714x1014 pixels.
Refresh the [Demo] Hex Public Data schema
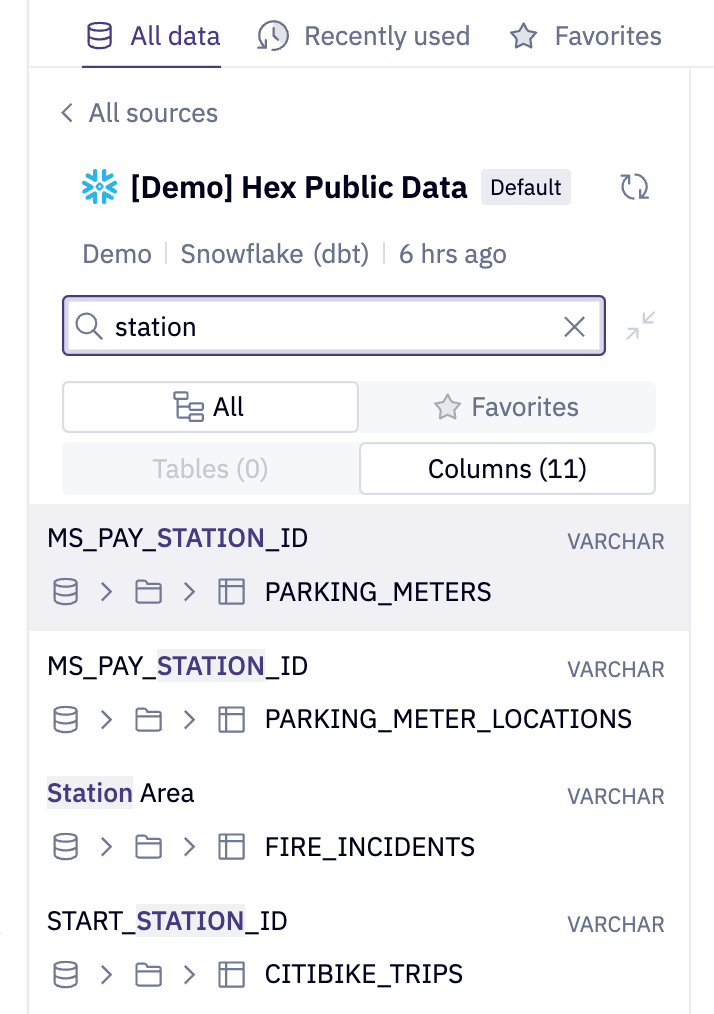[635, 187]
